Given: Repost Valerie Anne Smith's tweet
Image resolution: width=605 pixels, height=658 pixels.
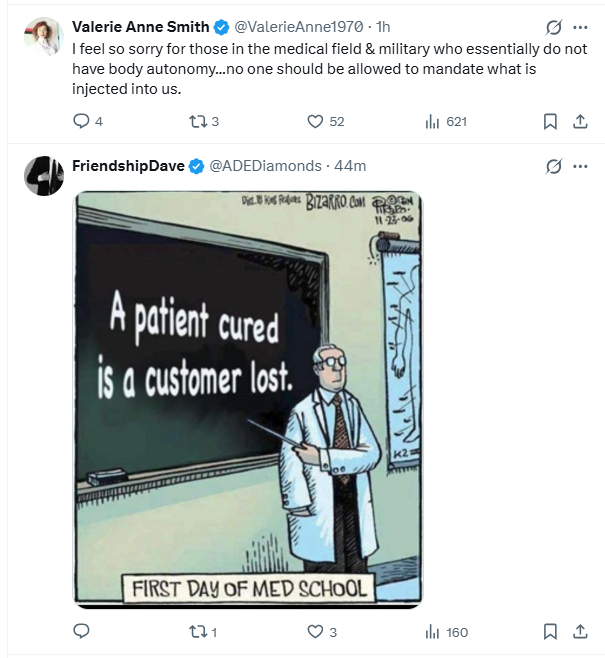Looking at the screenshot, I should 198,121.
